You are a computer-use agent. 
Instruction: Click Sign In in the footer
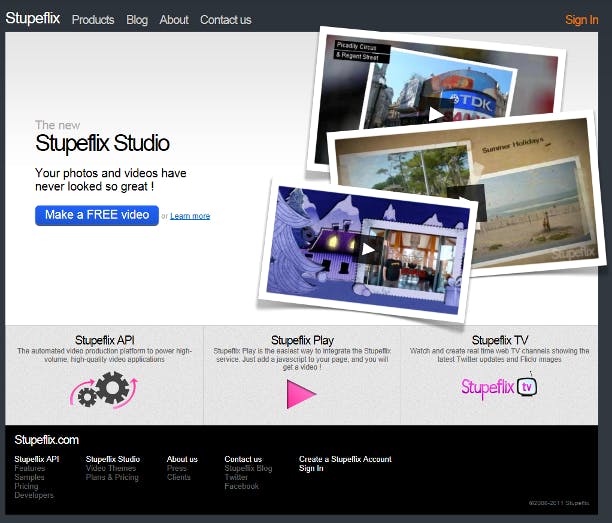(311, 468)
